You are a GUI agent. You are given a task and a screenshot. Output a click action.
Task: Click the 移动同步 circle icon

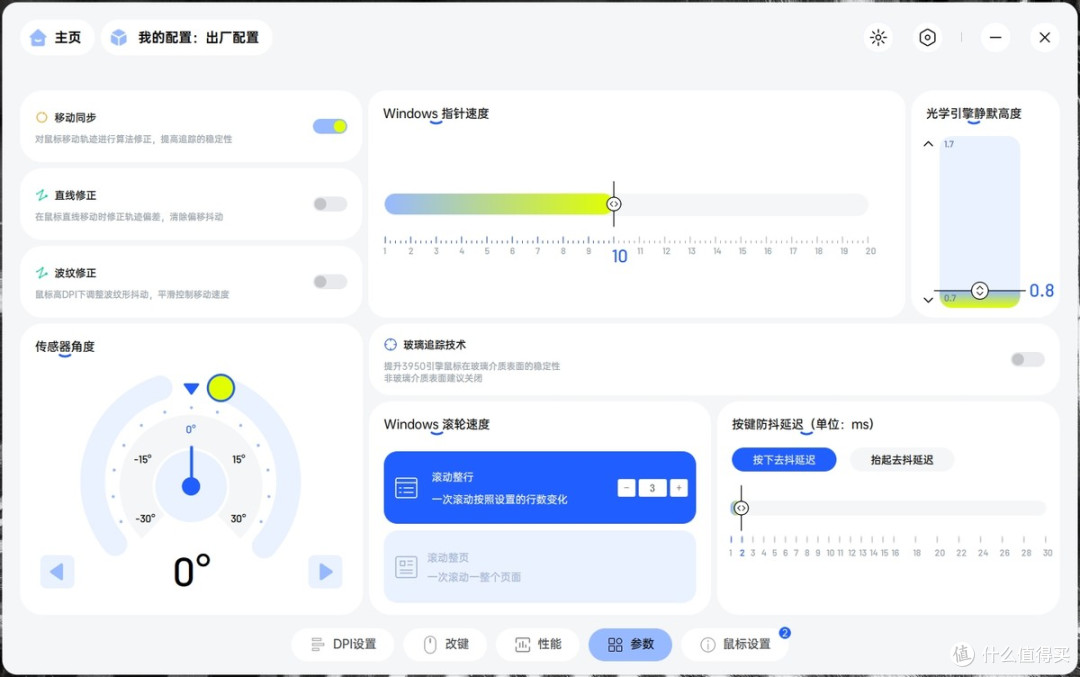tap(41, 118)
